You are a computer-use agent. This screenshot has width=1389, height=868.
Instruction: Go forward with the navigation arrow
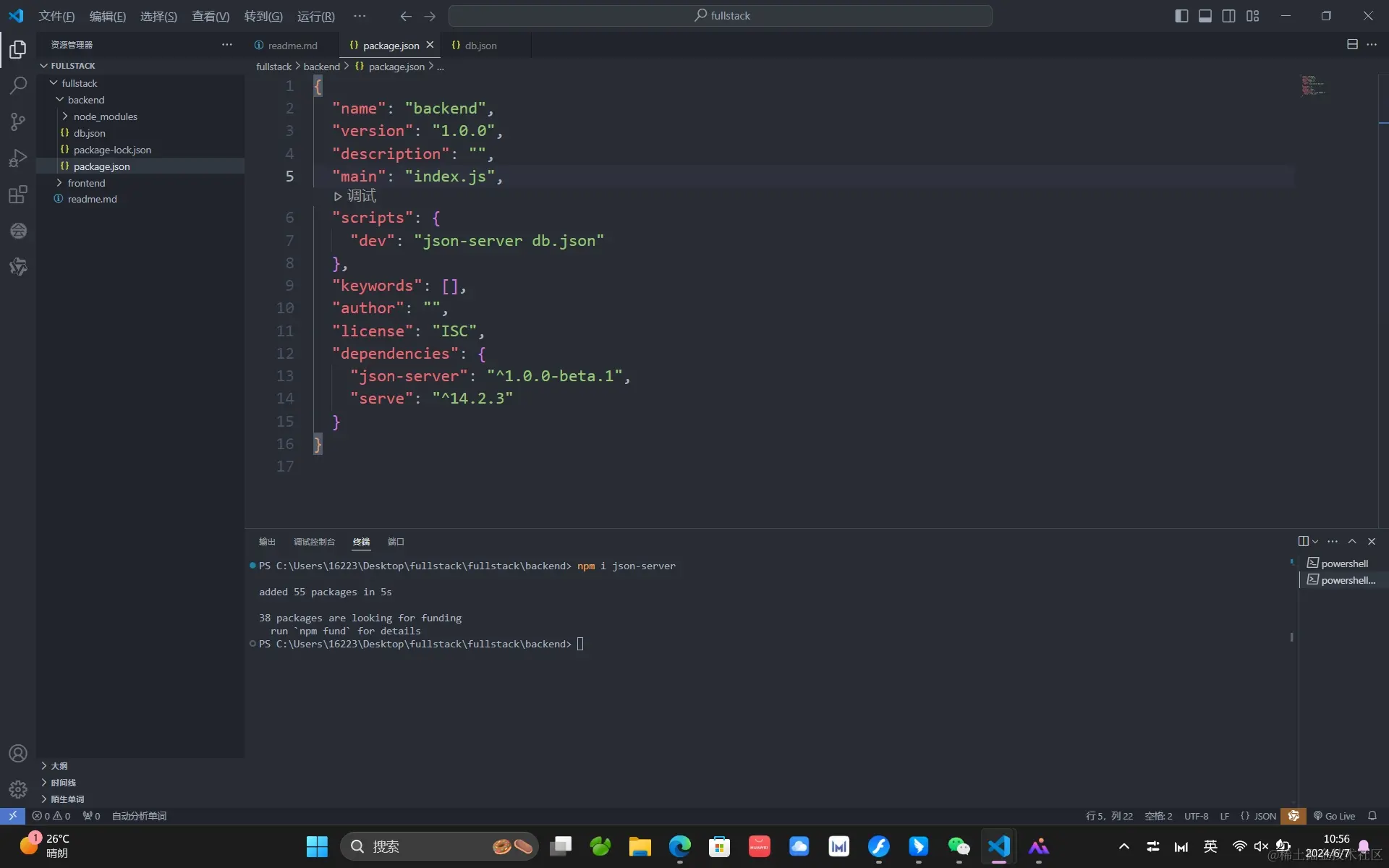pyautogui.click(x=430, y=16)
